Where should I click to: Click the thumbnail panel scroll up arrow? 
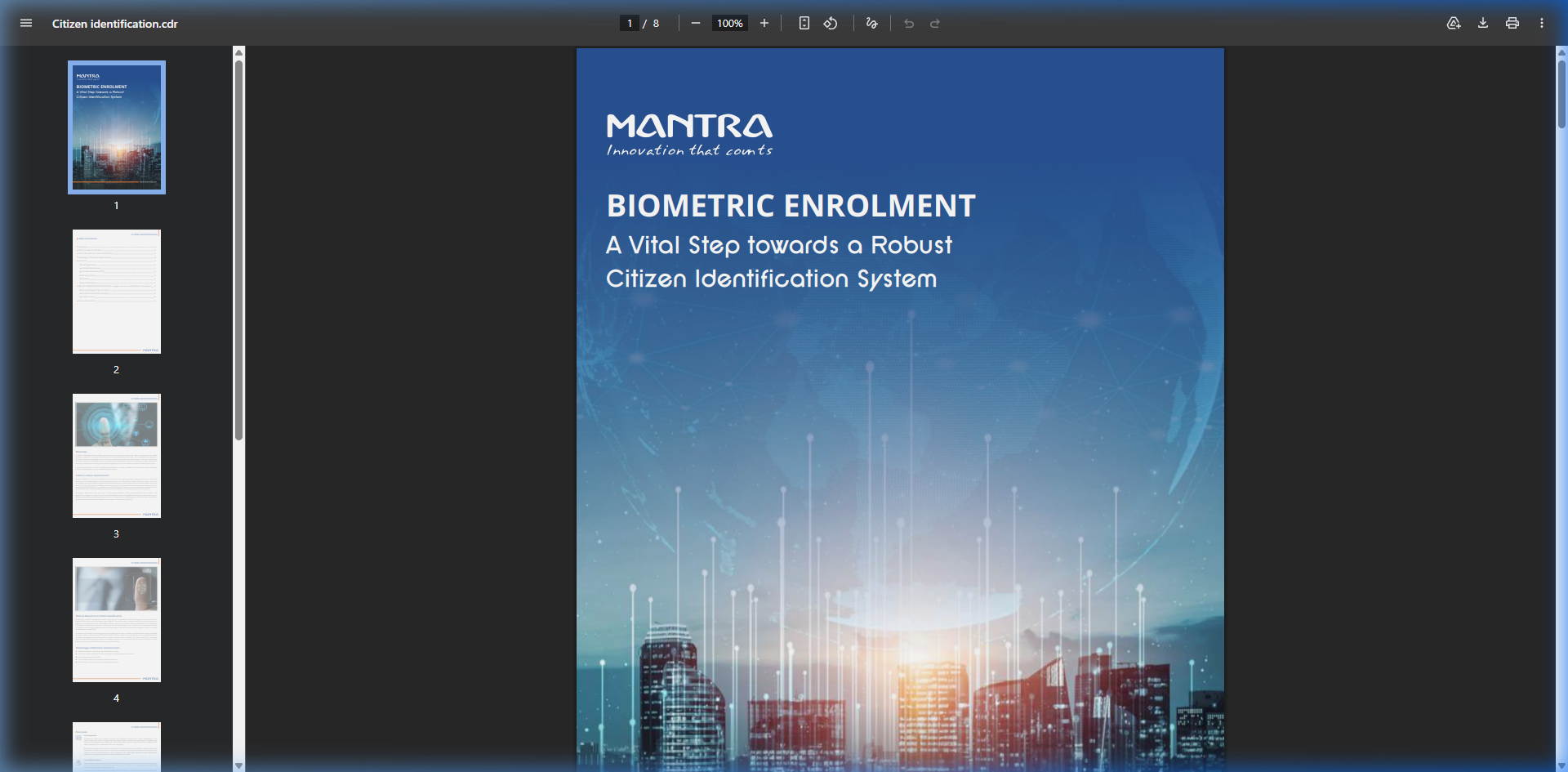(x=239, y=52)
